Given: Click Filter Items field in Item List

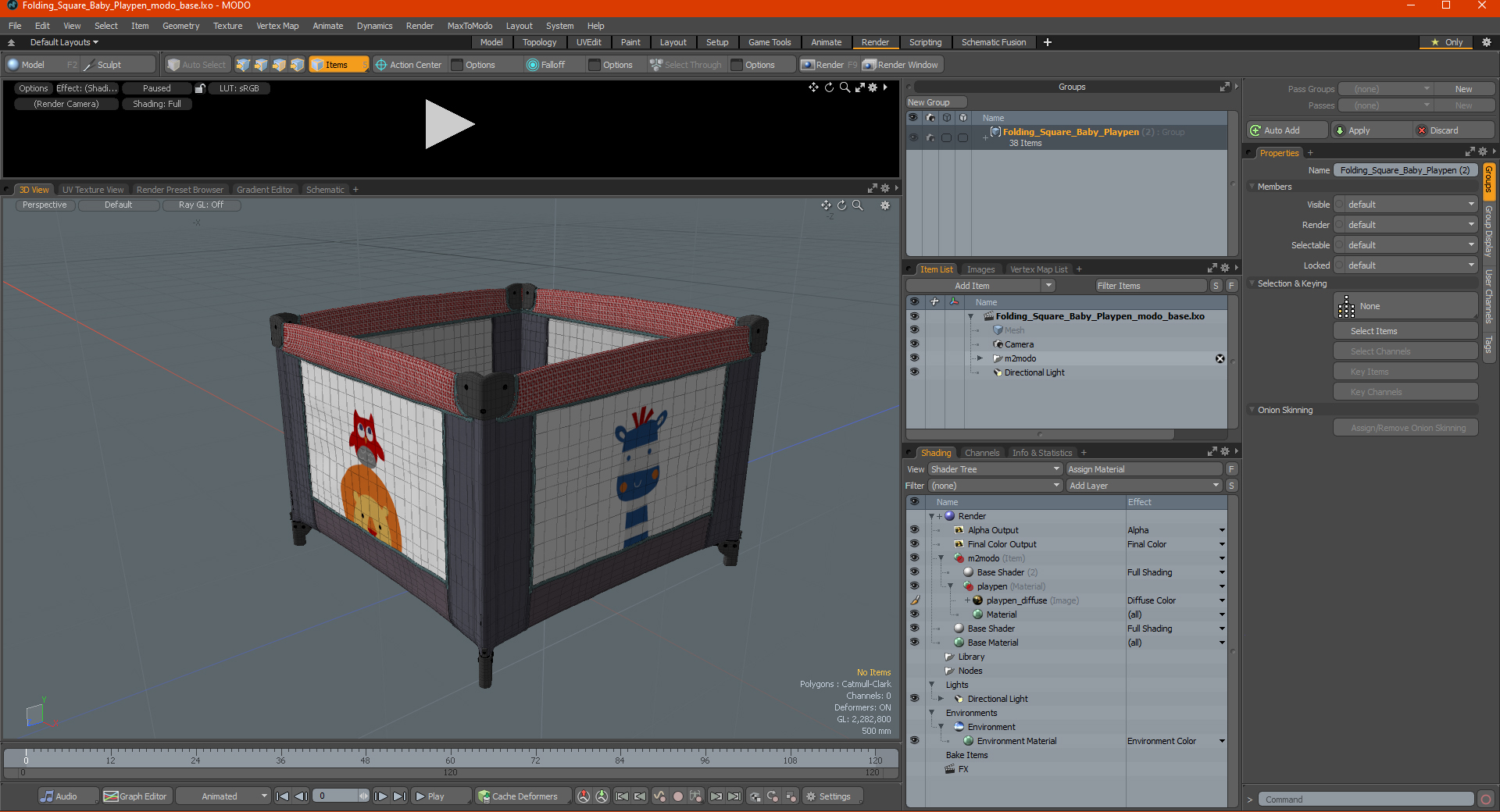Looking at the screenshot, I should (x=1150, y=286).
